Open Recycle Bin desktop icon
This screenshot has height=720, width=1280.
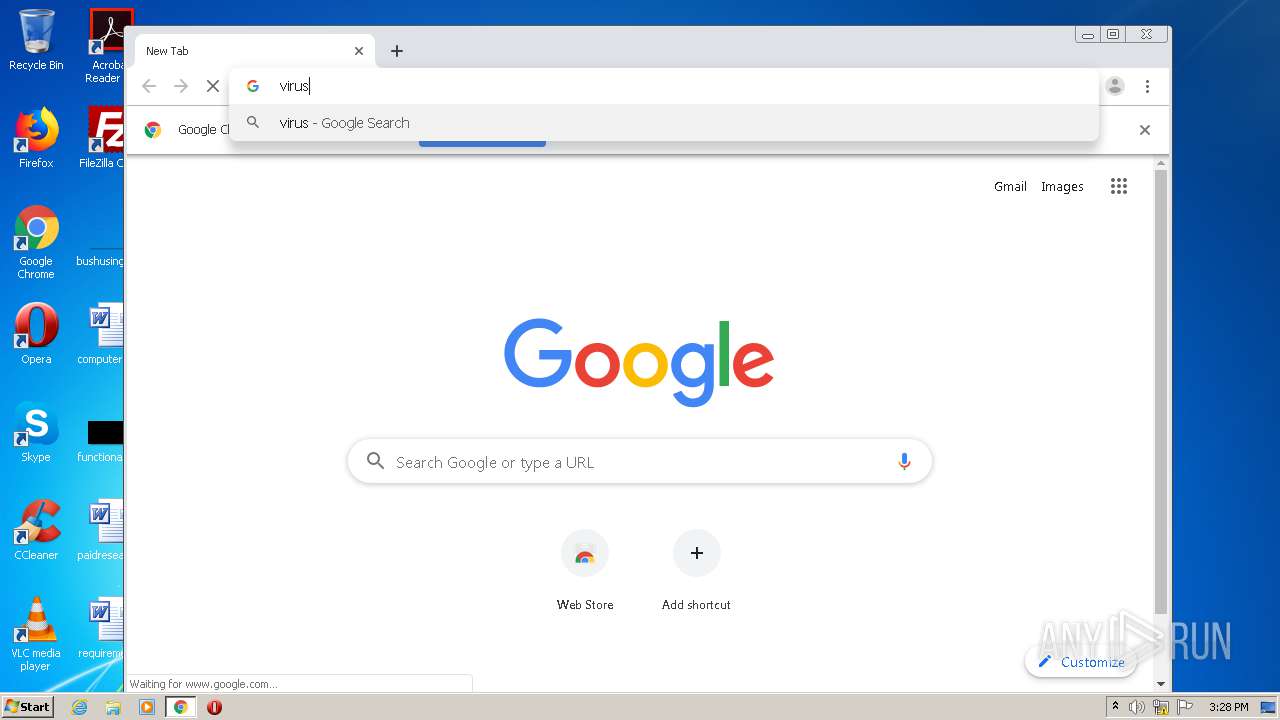pos(36,40)
